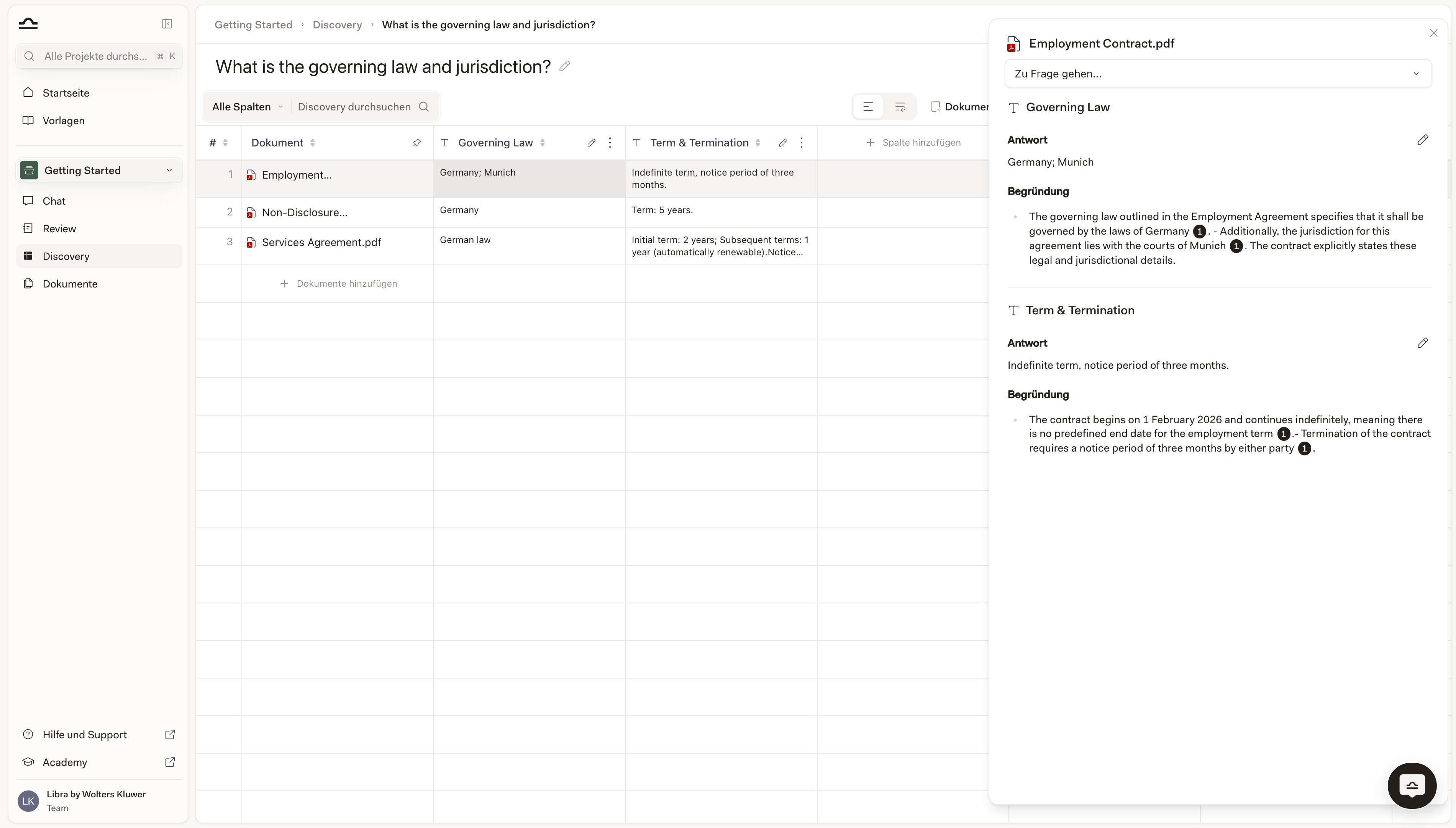Click the search magnifier in Discovery search

[x=424, y=107]
